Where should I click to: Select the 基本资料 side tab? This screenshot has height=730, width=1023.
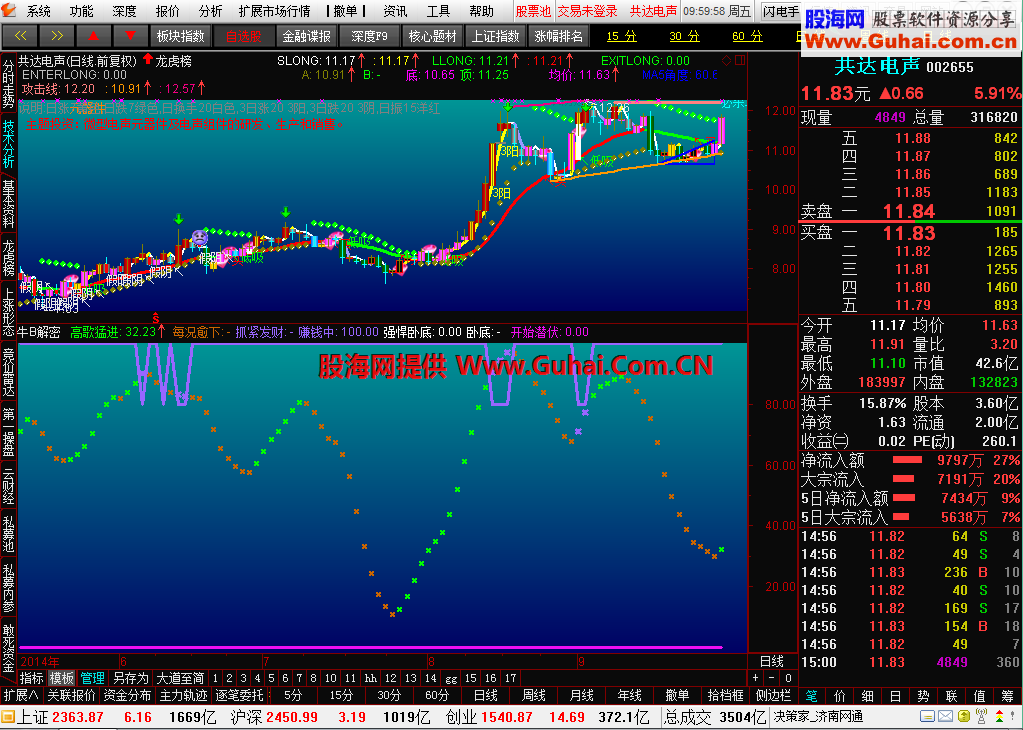tap(8, 204)
